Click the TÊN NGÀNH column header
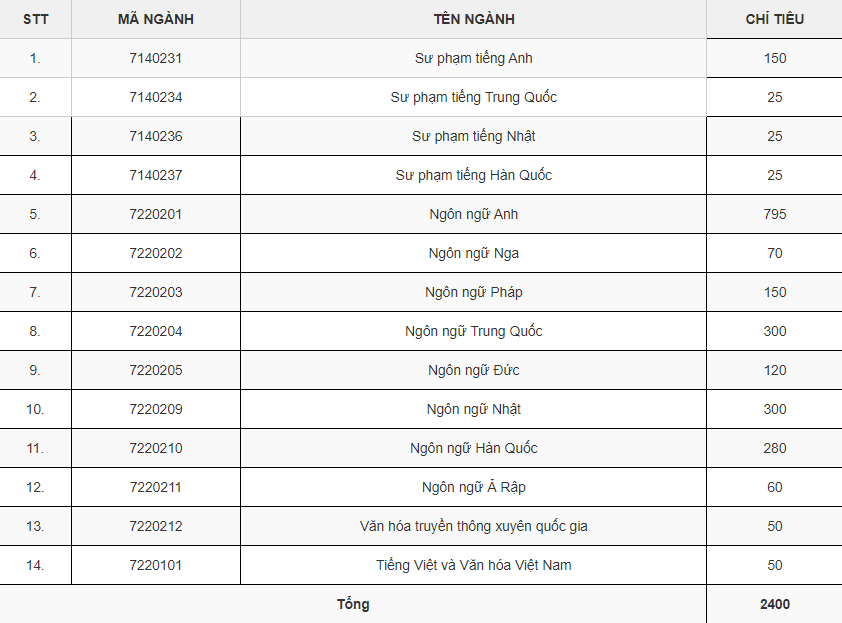The height and width of the screenshot is (623, 842). 474,19
